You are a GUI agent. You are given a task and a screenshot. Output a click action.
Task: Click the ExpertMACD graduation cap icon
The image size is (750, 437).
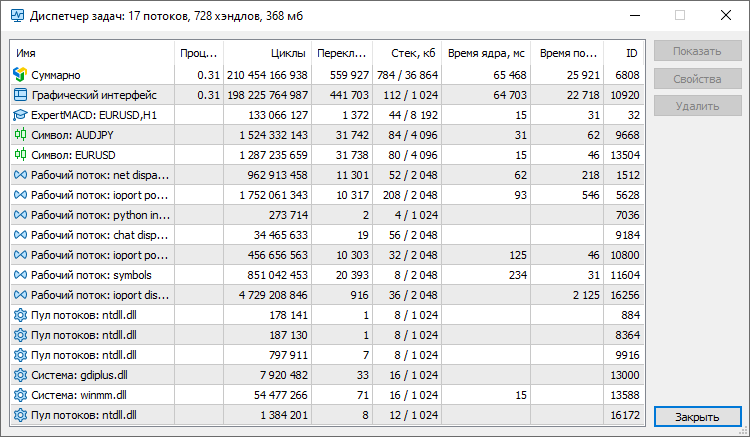click(20, 115)
